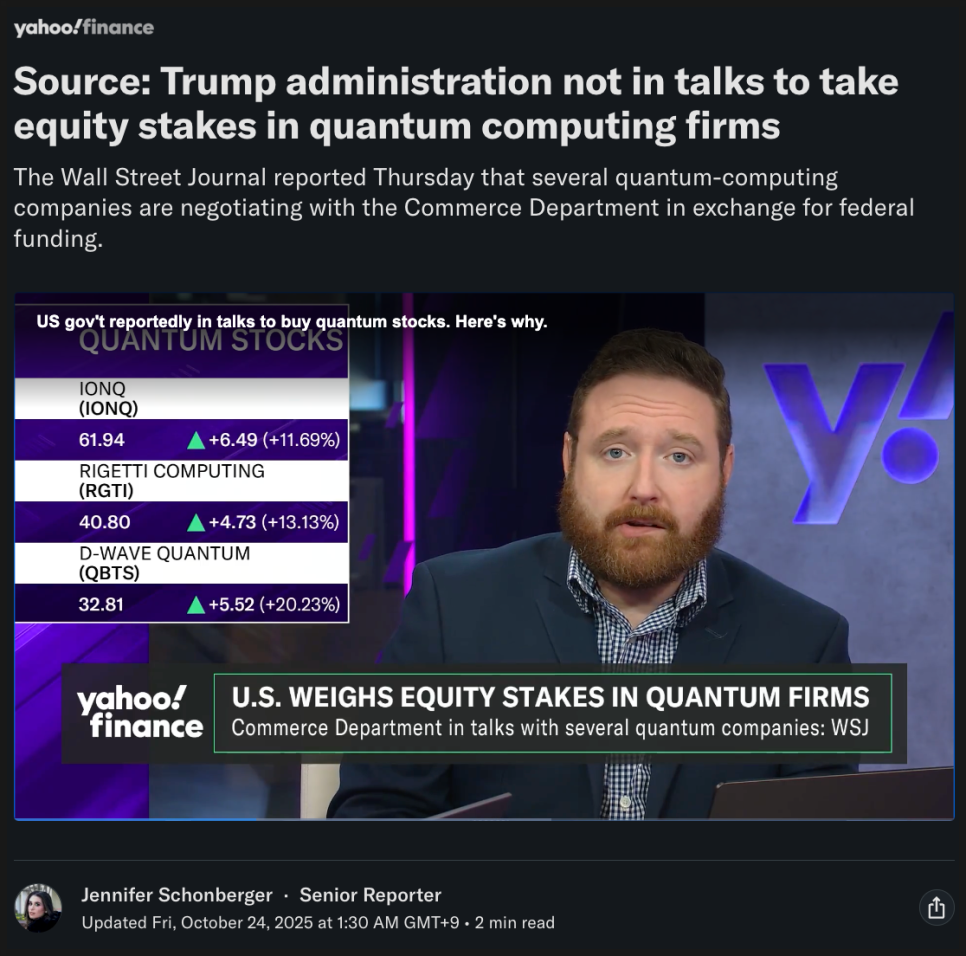Click the Wall Street Journal summary paragraph

click(x=464, y=208)
